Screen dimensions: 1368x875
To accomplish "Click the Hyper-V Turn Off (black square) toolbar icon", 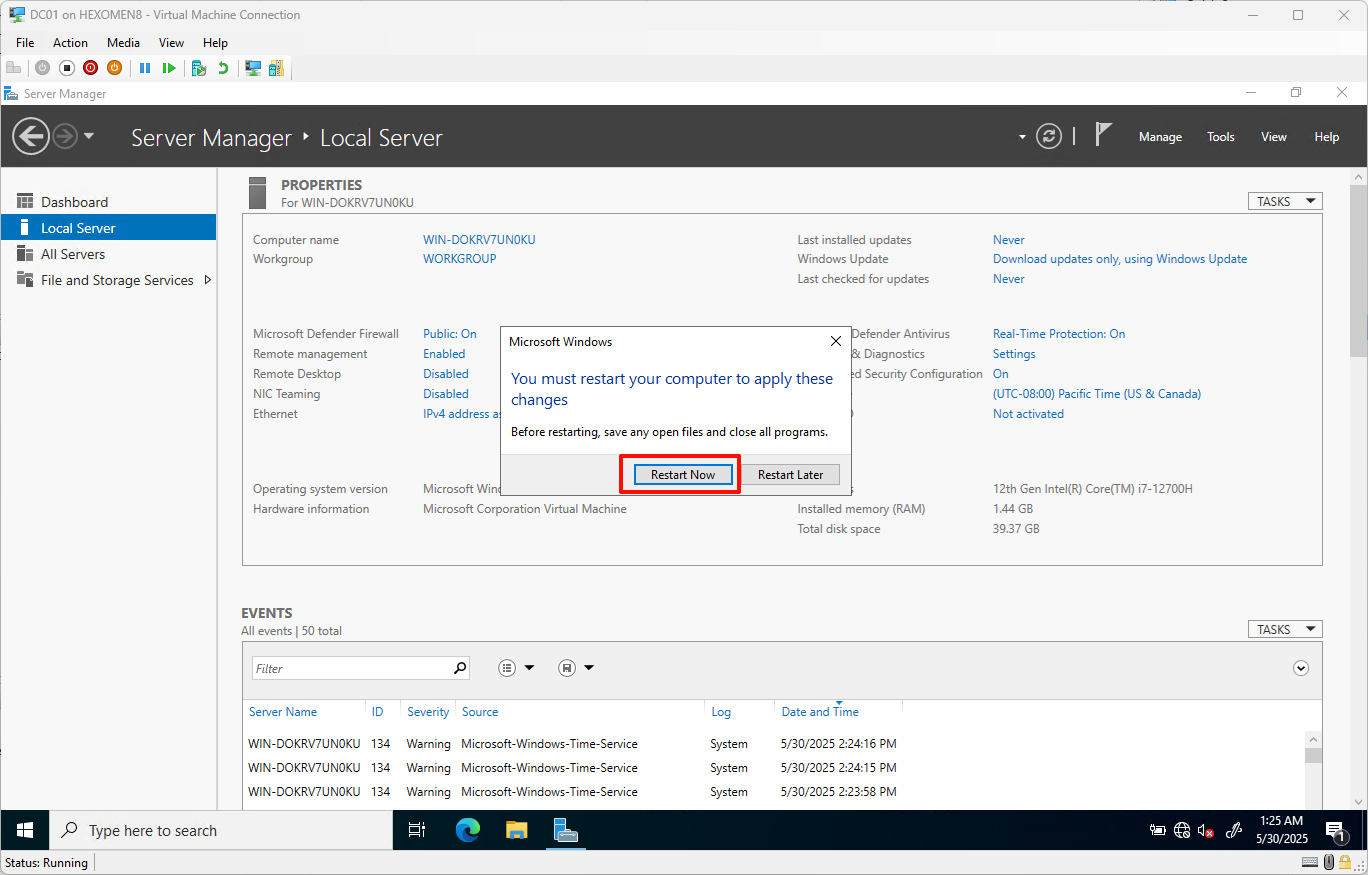I will [66, 68].
